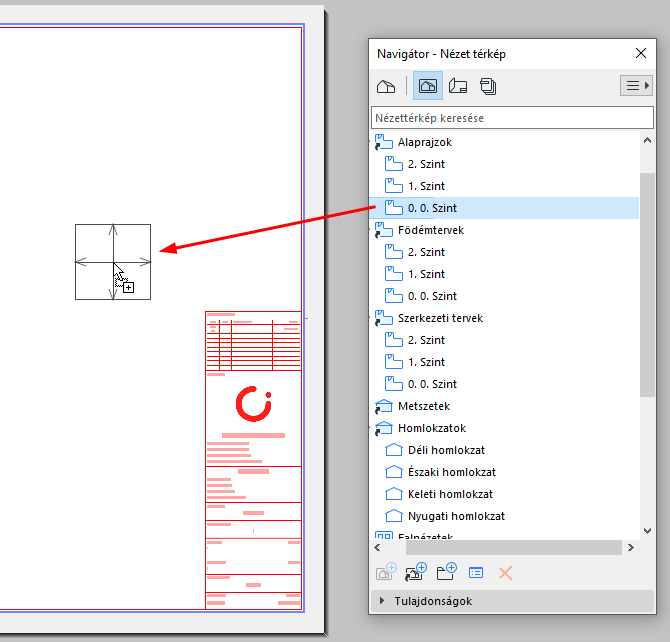Click the red logo in the title block
This screenshot has height=642, width=670.
coord(253,404)
